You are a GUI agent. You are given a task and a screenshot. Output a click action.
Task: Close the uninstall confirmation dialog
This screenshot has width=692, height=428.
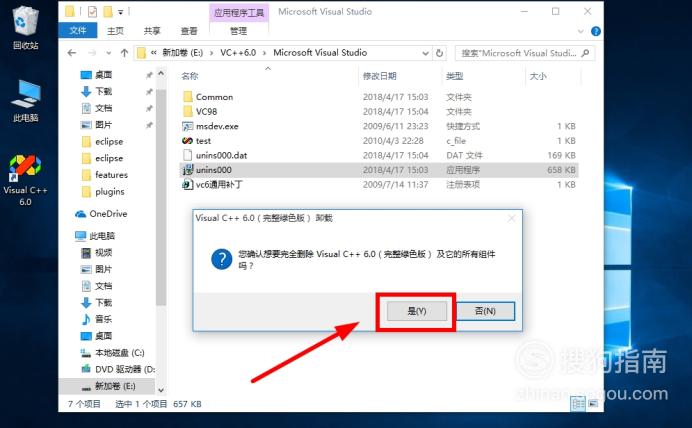511,218
